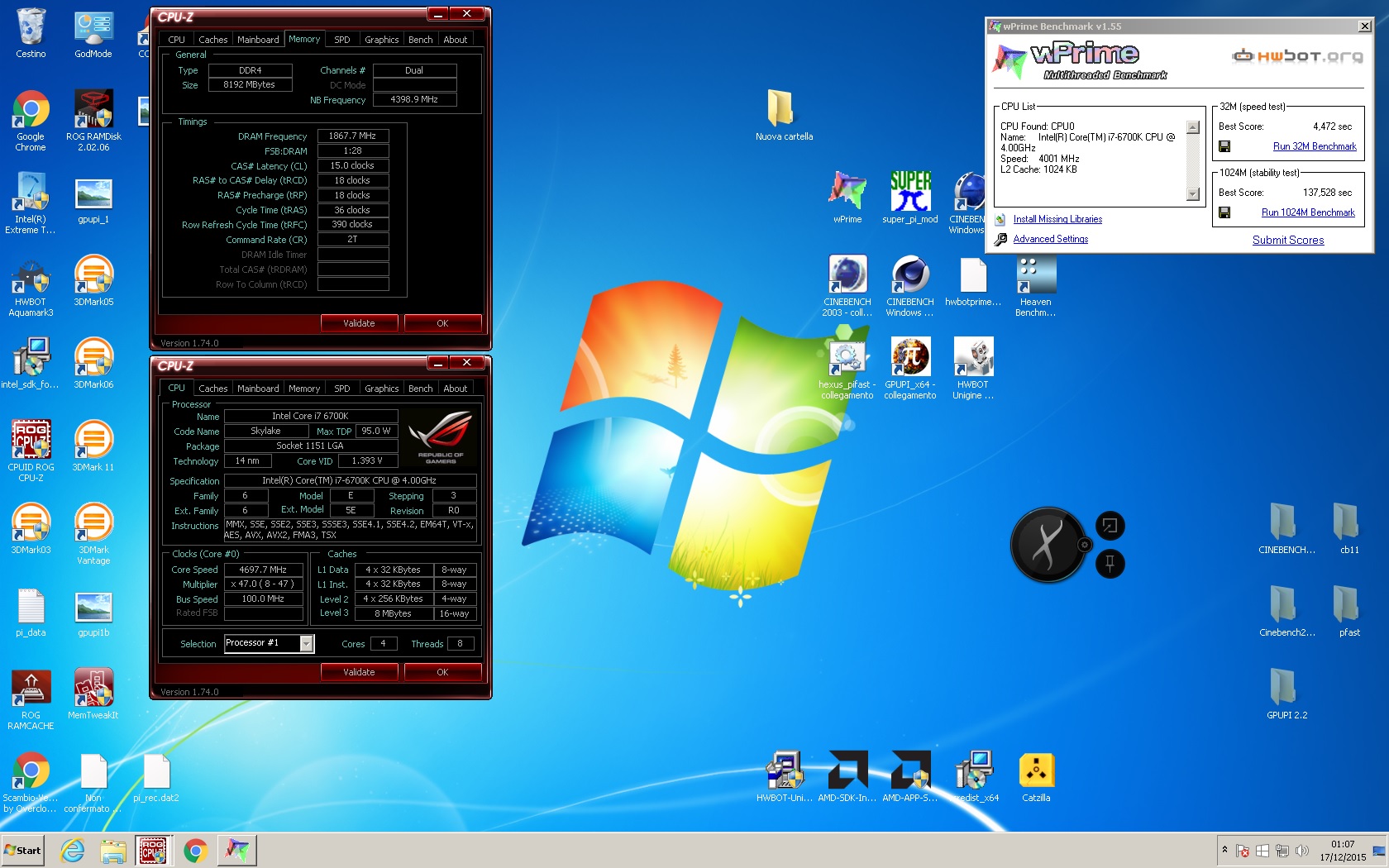Click Run 32M Benchmark link
This screenshot has height=868, width=1389.
(x=1315, y=146)
